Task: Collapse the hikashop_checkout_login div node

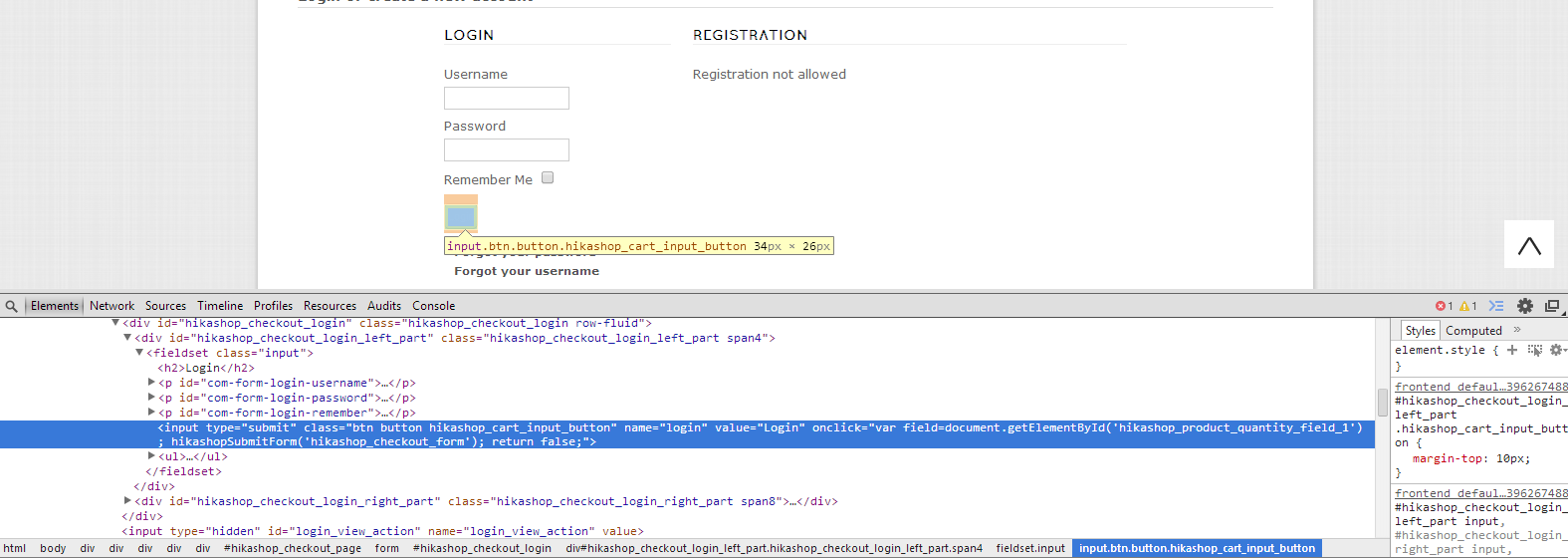Action: [x=115, y=323]
